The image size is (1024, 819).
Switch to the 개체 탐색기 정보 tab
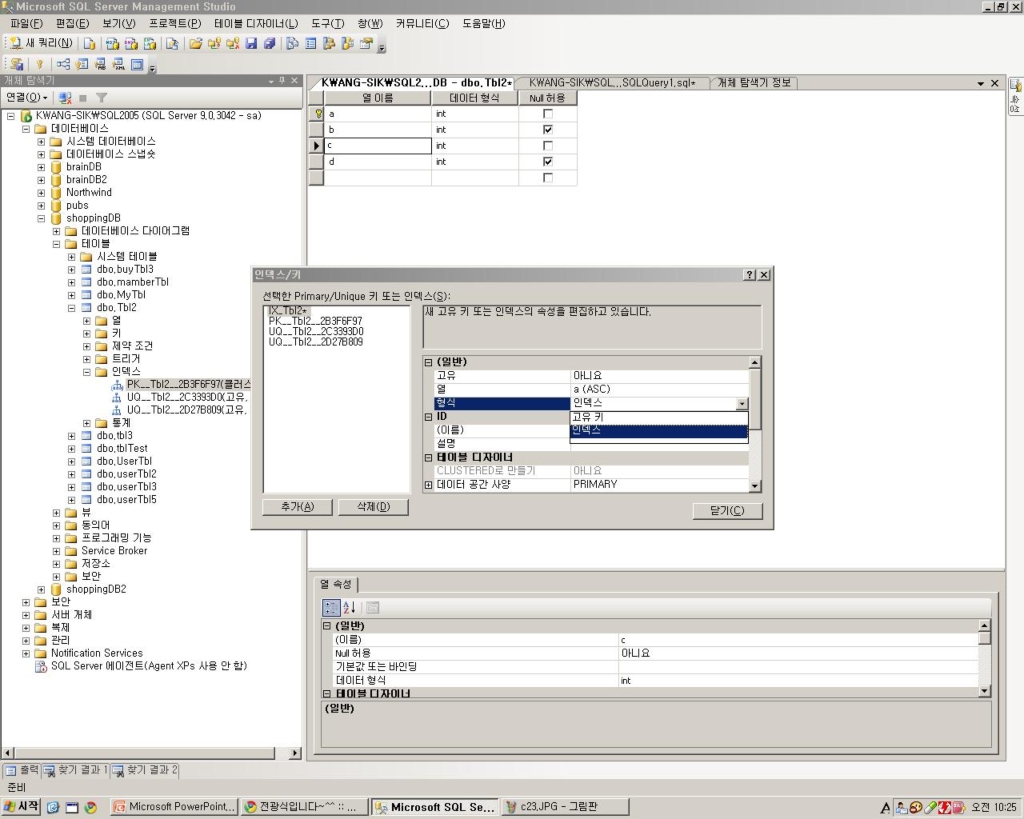click(x=754, y=83)
